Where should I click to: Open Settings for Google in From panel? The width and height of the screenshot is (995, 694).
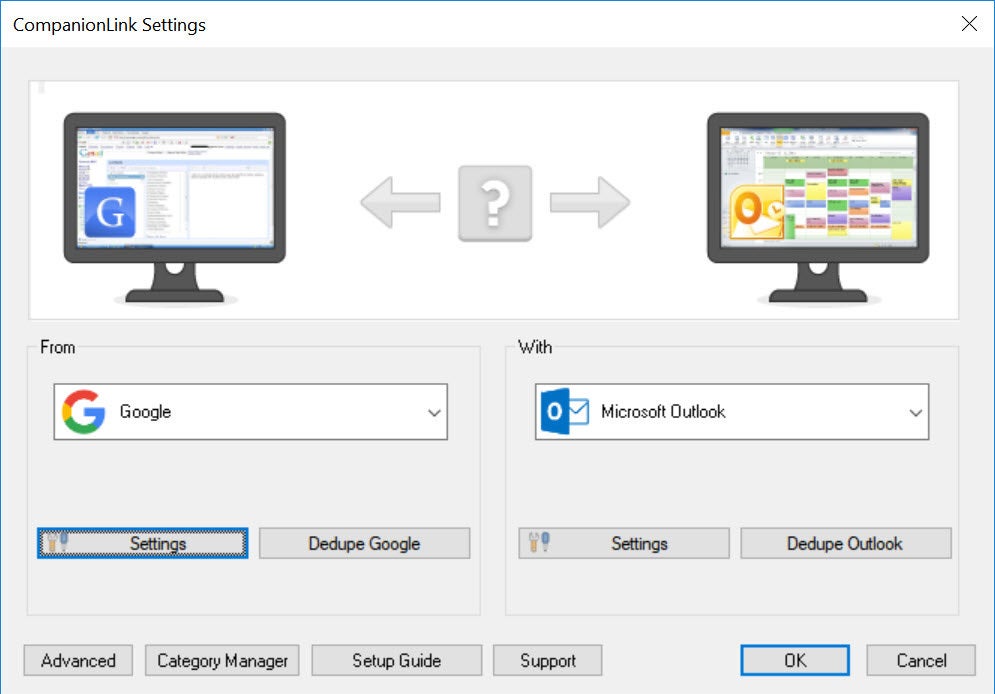click(x=143, y=543)
